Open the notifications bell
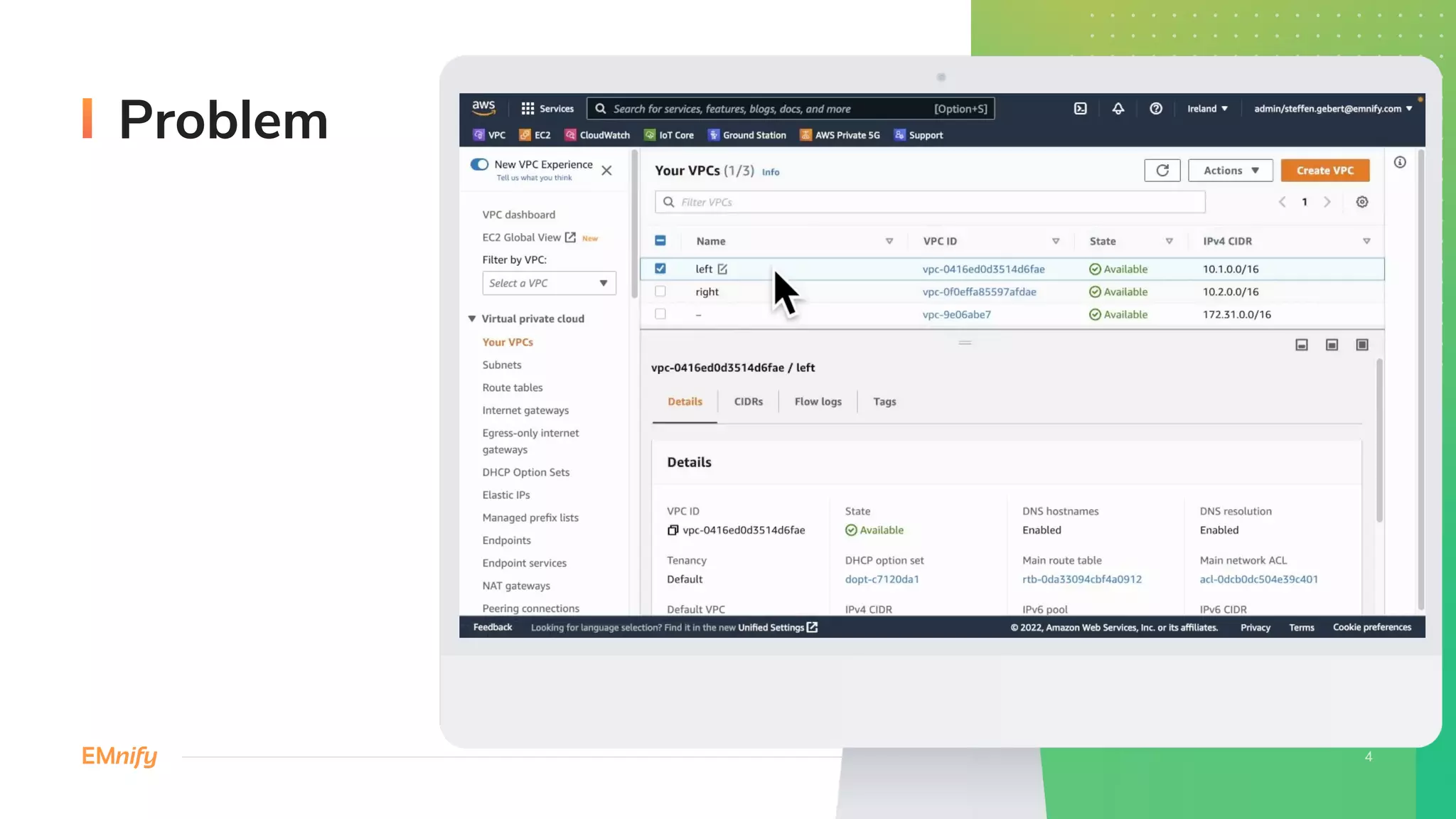Screen dimensions: 1456x819 point(1118,109)
